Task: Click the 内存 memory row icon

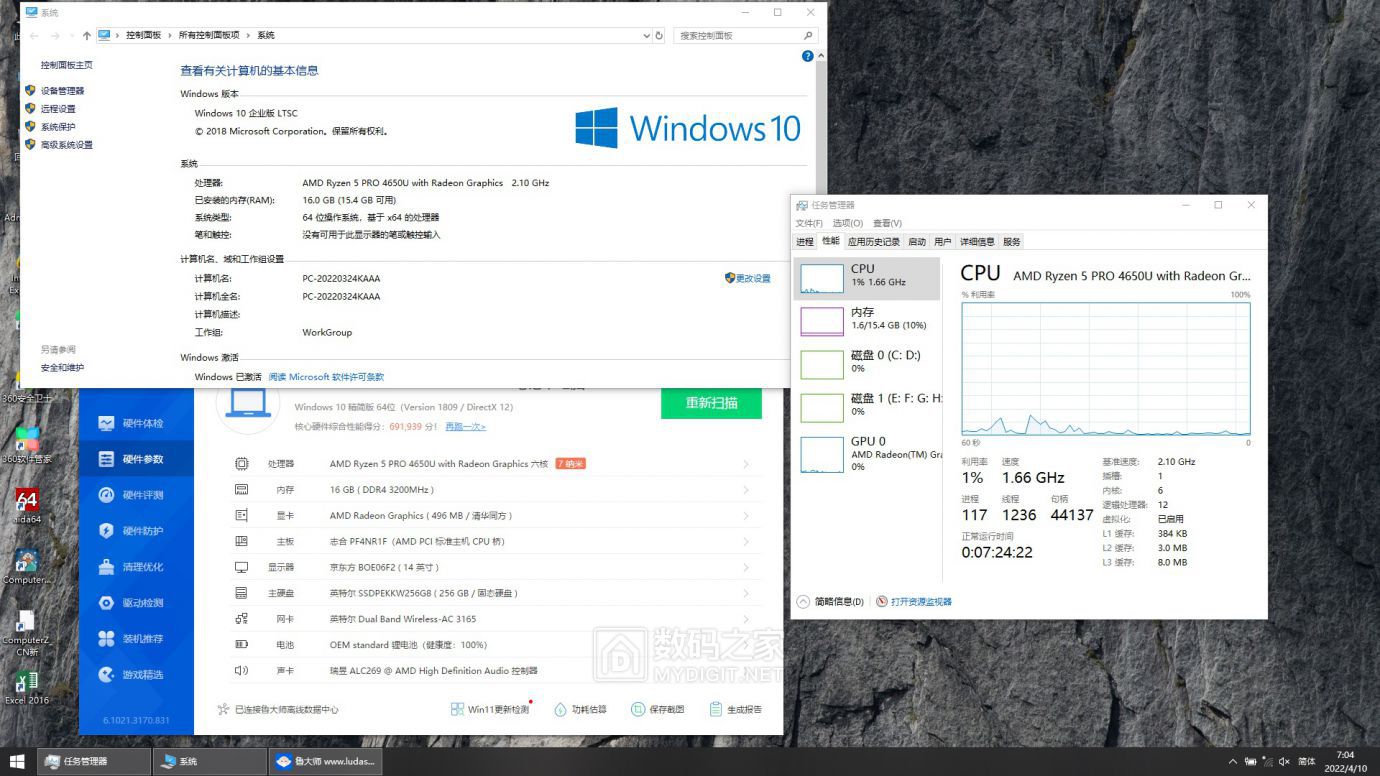Action: tap(241, 490)
